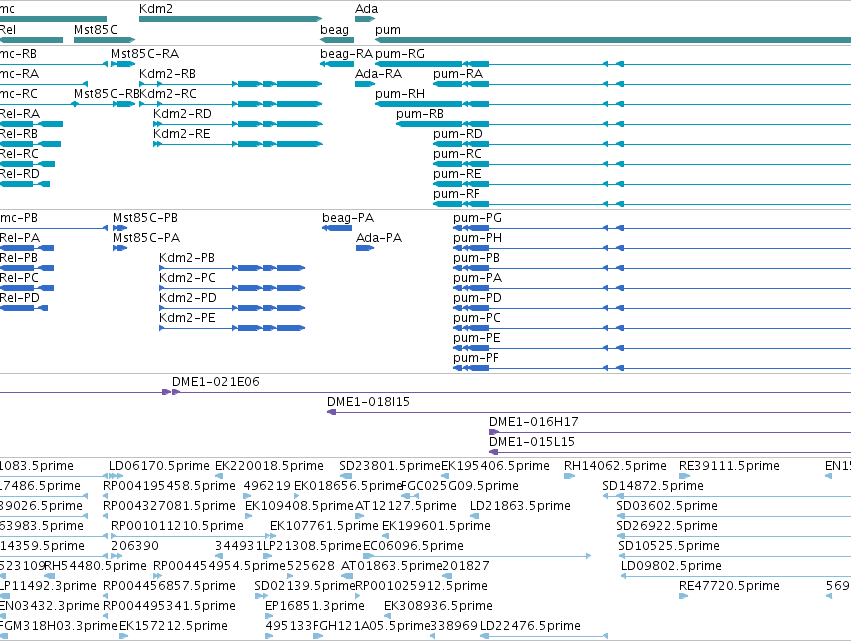Select the Kdm2-PD protein label

(x=188, y=298)
